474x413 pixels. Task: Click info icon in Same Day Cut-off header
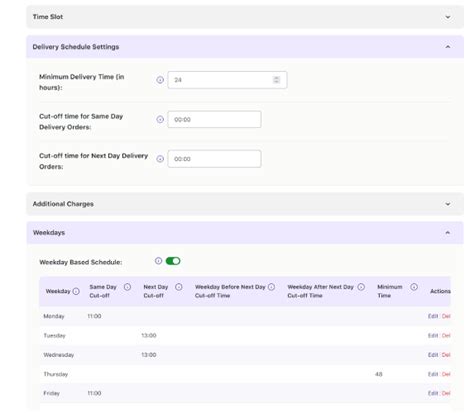pos(127,287)
